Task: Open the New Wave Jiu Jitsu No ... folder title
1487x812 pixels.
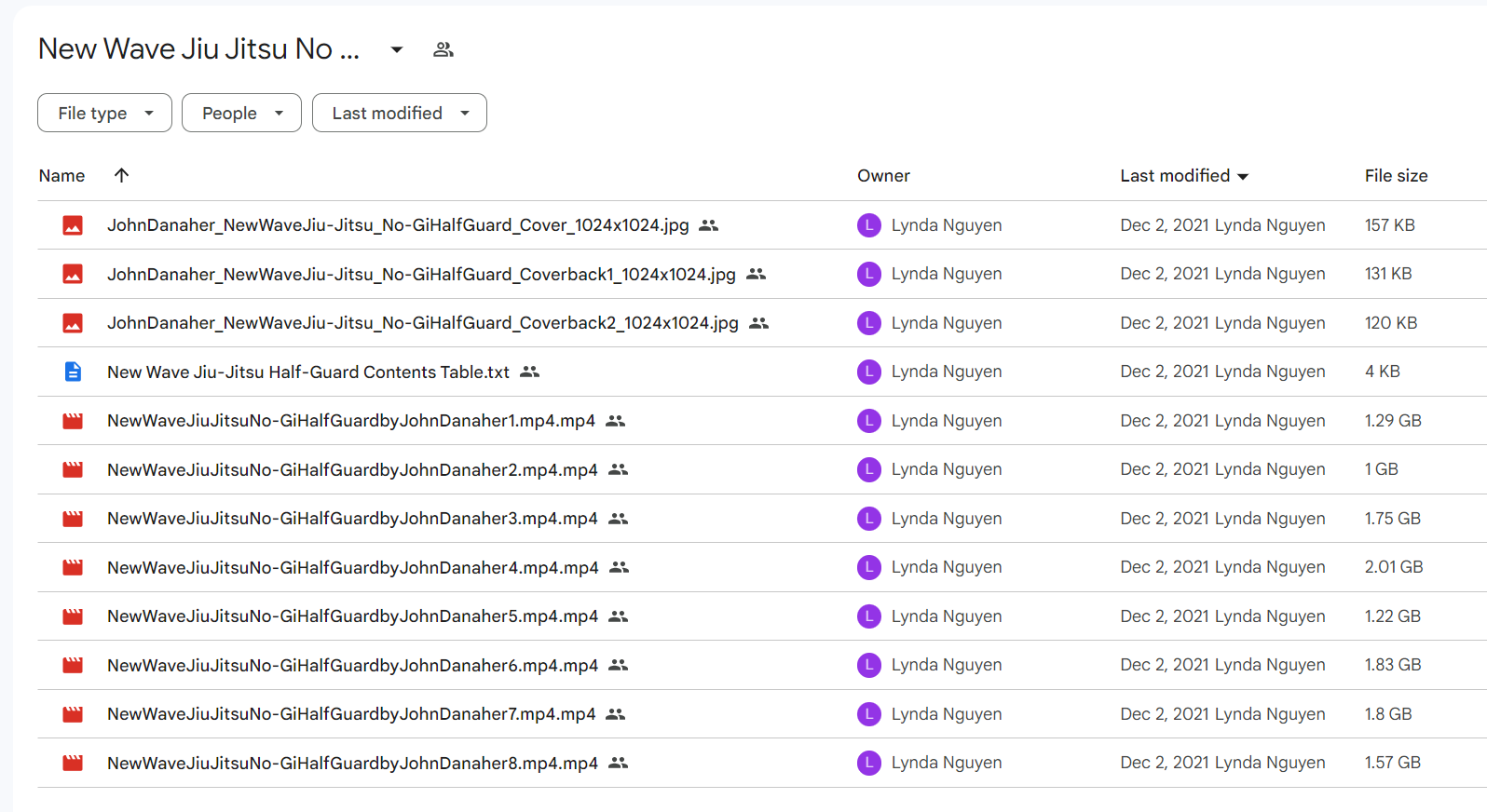Action: tap(198, 48)
